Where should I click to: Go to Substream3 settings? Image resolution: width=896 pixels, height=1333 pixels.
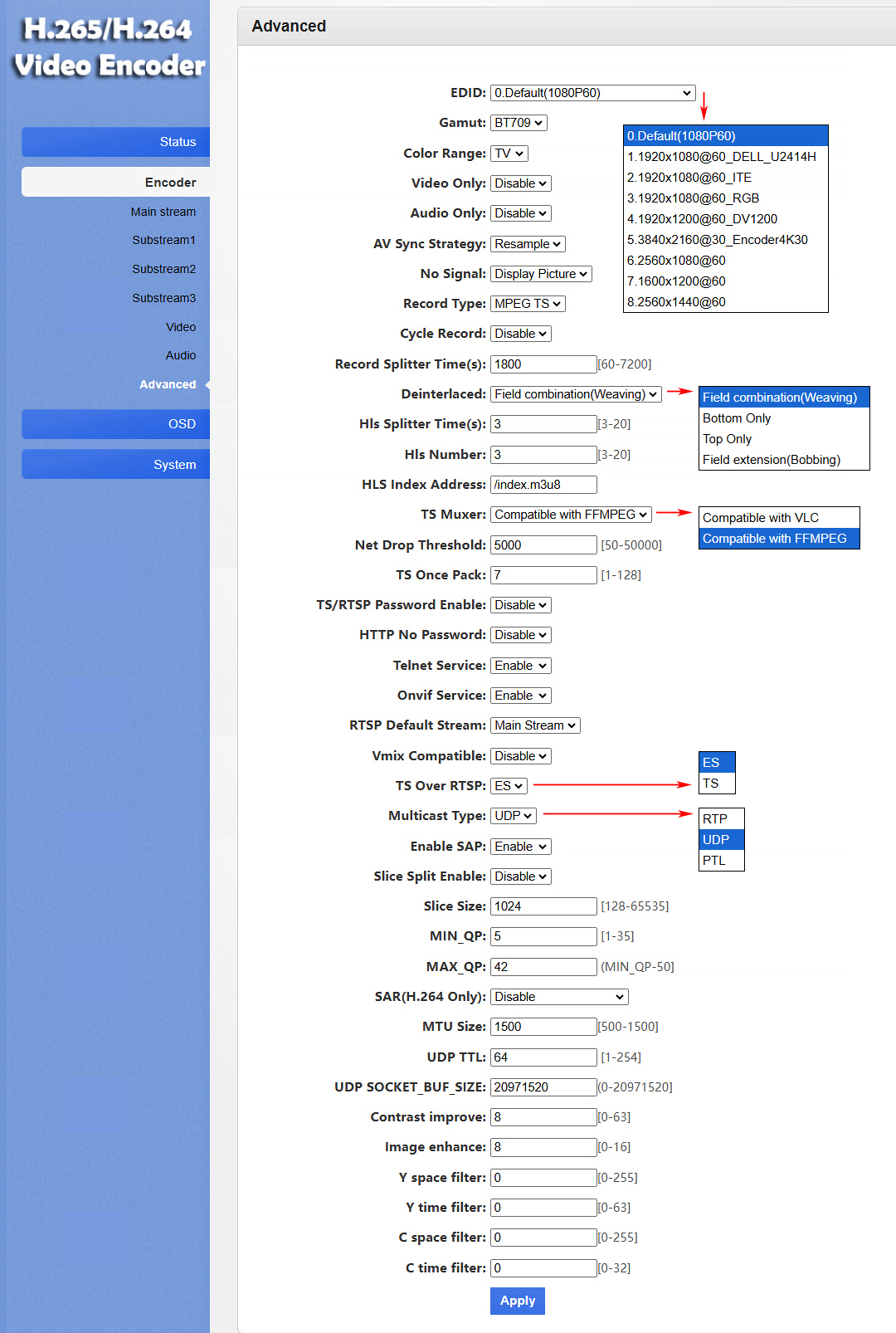pyautogui.click(x=164, y=298)
